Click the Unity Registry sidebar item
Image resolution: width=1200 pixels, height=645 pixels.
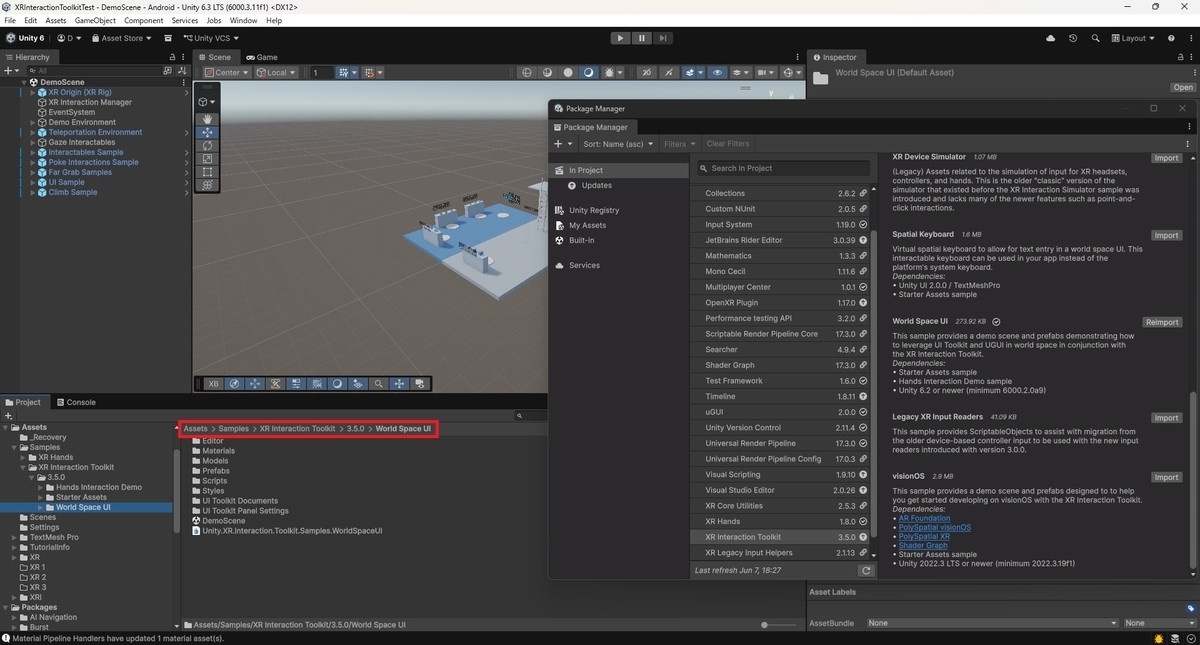point(594,210)
